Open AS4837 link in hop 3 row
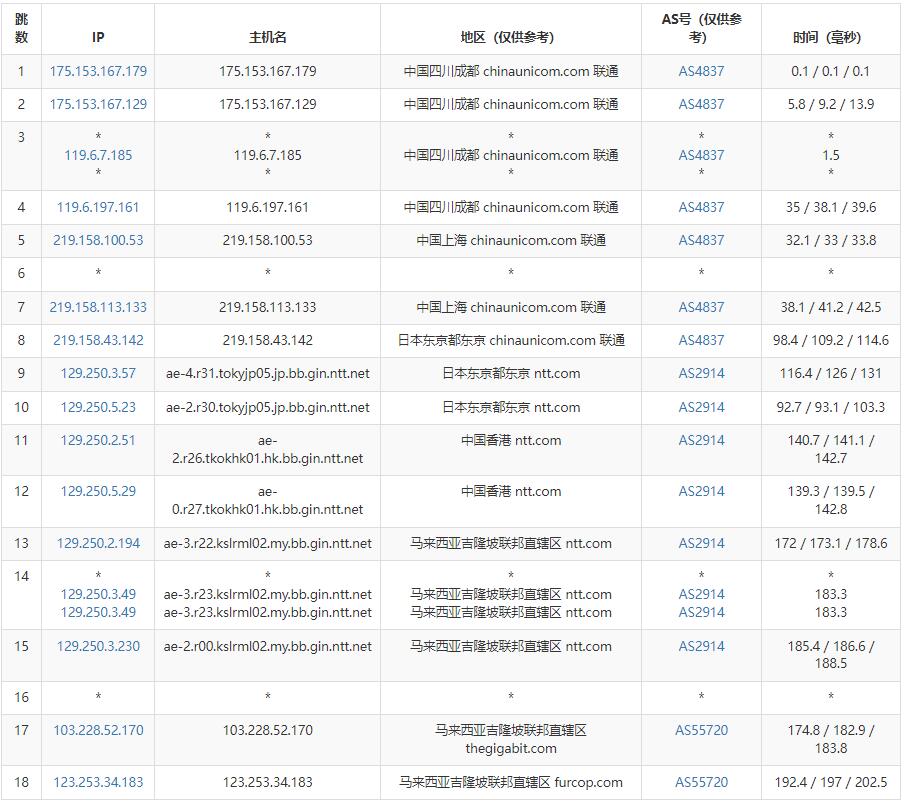 (701, 155)
